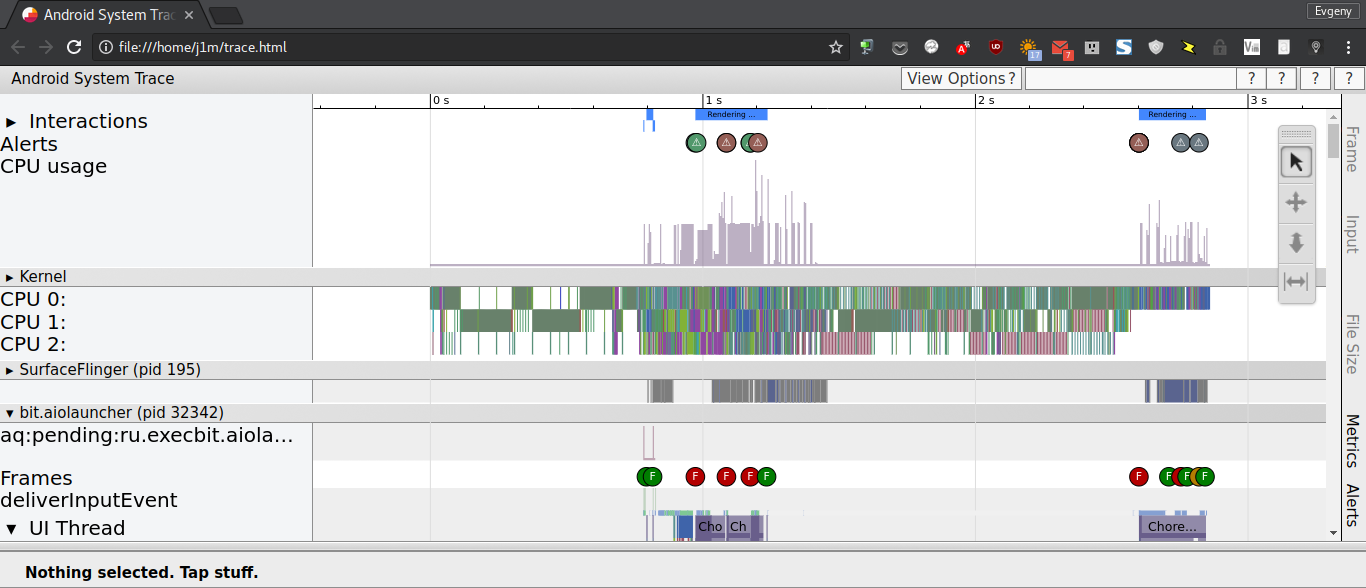Select the last grey alert marker
The image size is (1366, 588).
[1199, 143]
